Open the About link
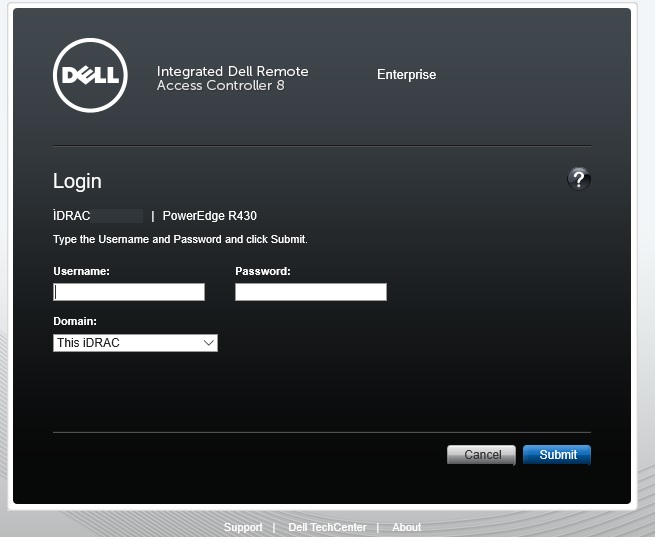This screenshot has height=538, width=655. pos(406,527)
